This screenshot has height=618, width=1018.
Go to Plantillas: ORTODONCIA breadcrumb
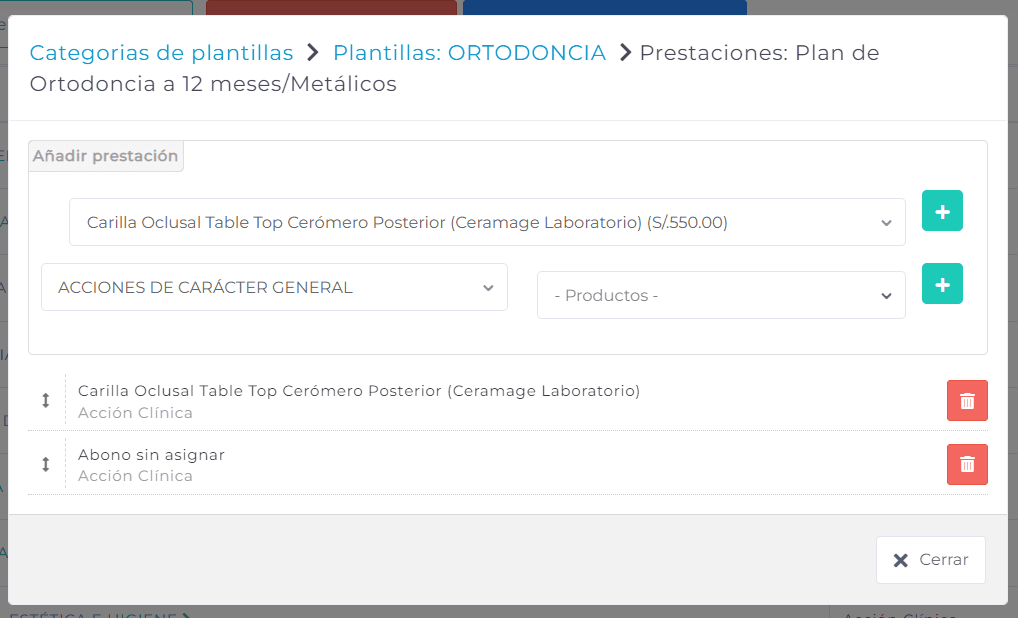coord(469,53)
